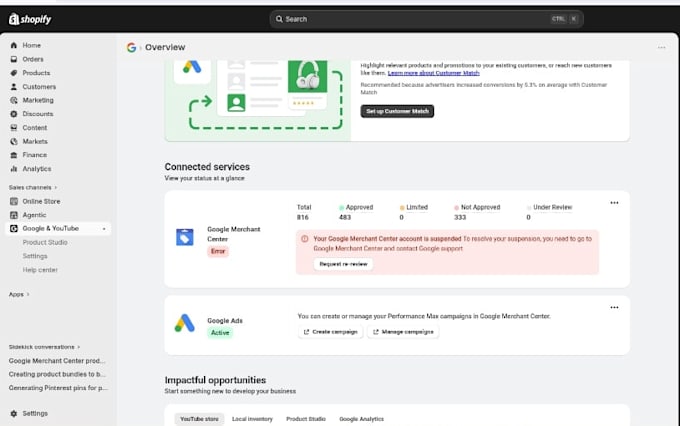
Task: Click Request re-review button
Action: (x=343, y=264)
